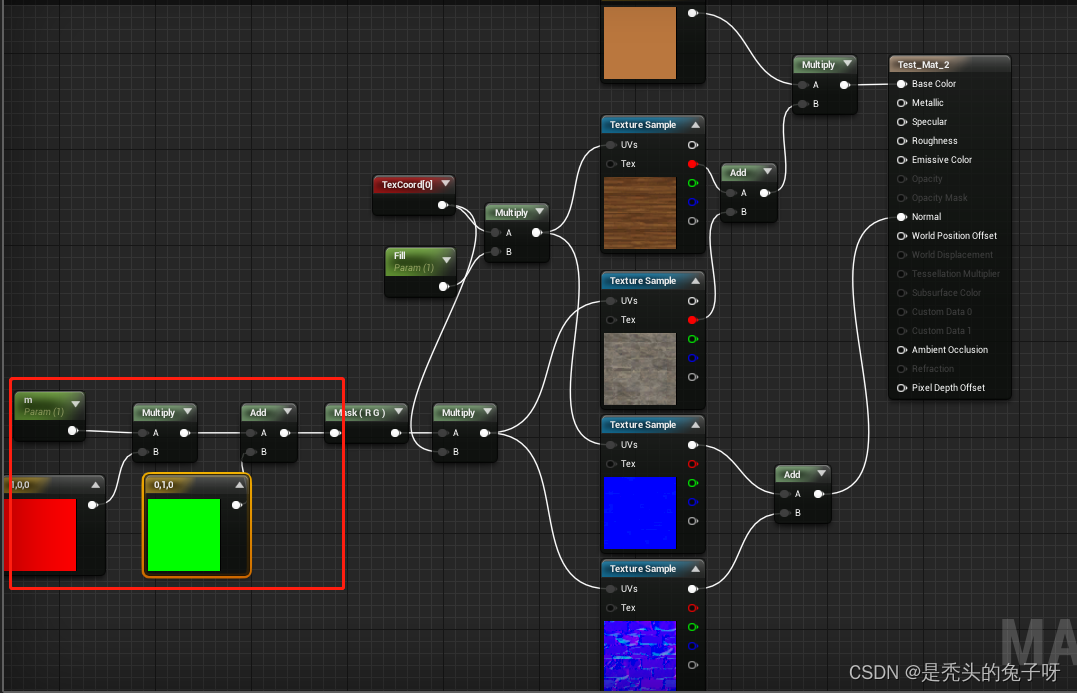The height and width of the screenshot is (693, 1077).
Task: Click the UVs input pin on bottom Texture Sample
Action: pyautogui.click(x=608, y=588)
